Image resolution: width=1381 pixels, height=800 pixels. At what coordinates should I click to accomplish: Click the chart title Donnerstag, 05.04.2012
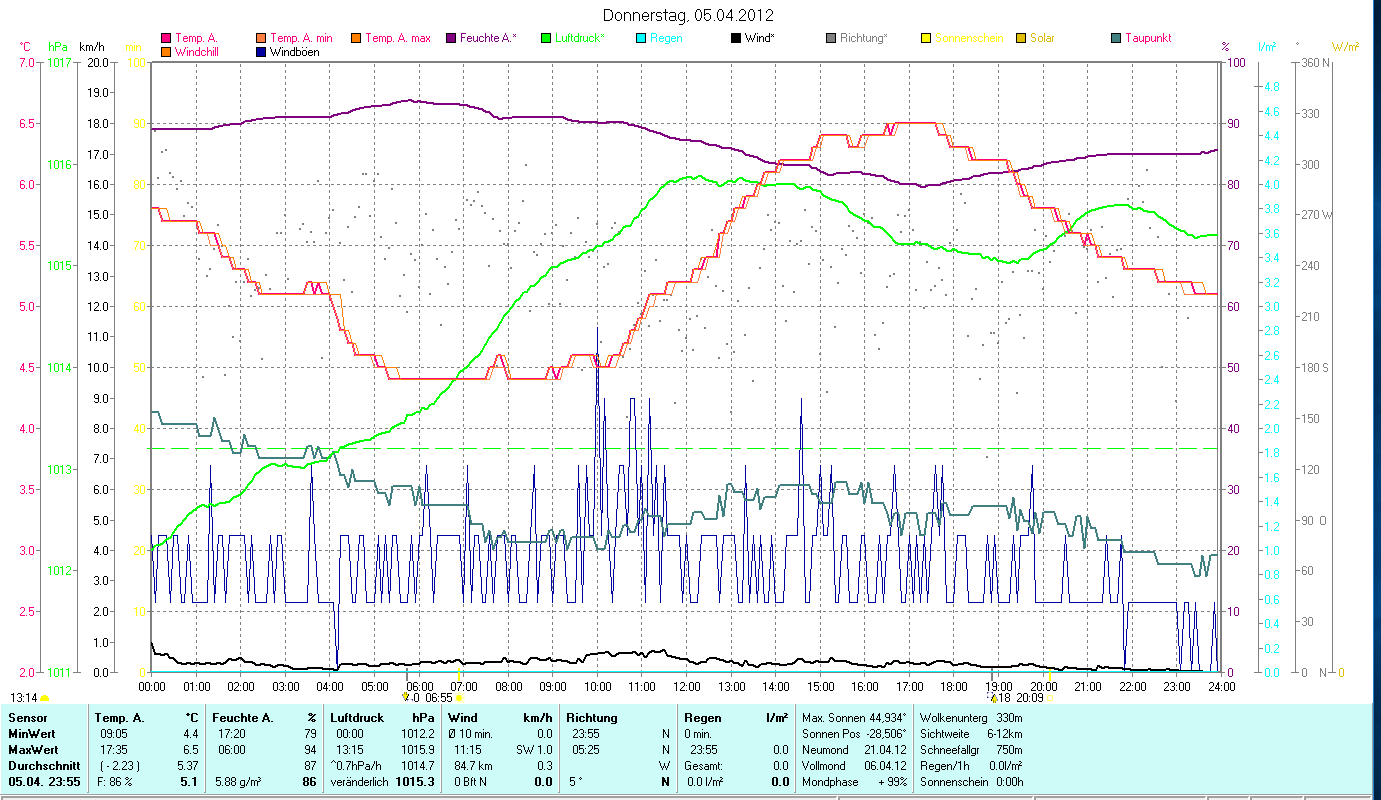[690, 15]
